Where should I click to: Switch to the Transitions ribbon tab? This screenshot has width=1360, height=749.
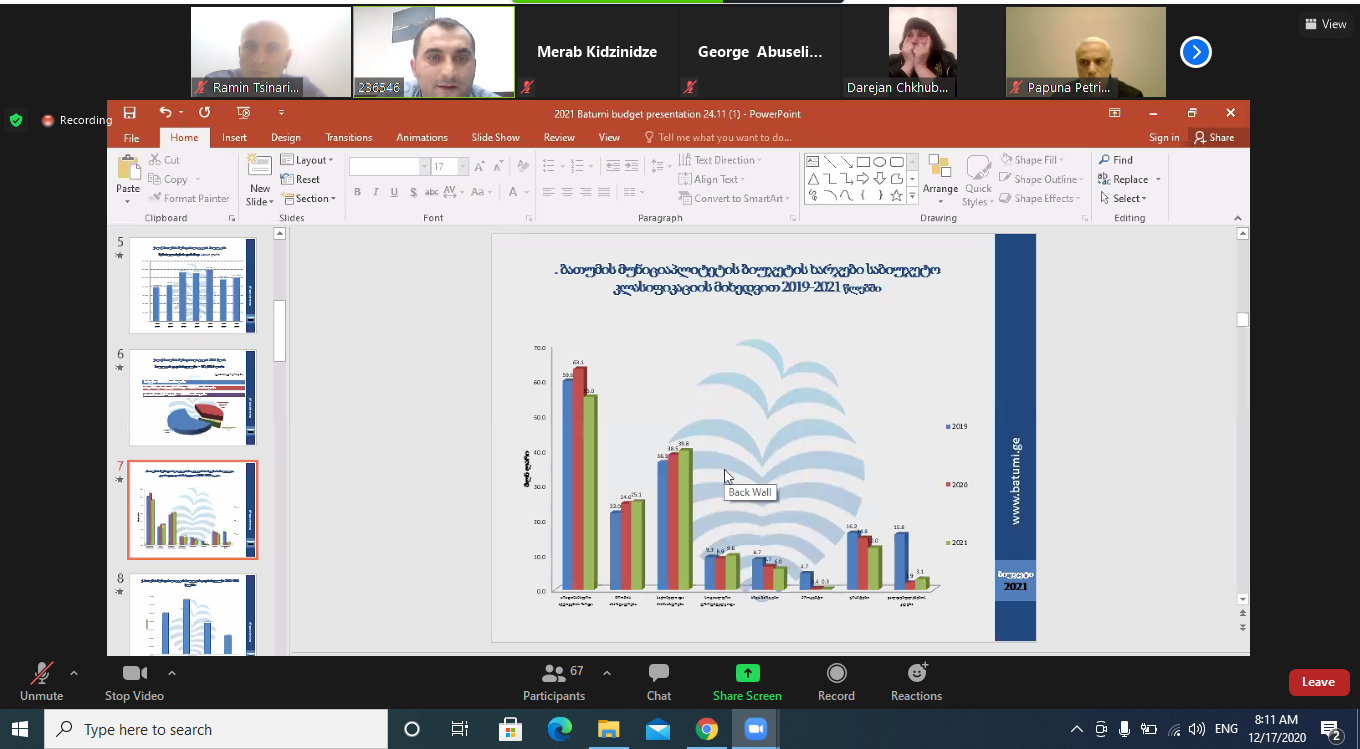[x=348, y=138]
